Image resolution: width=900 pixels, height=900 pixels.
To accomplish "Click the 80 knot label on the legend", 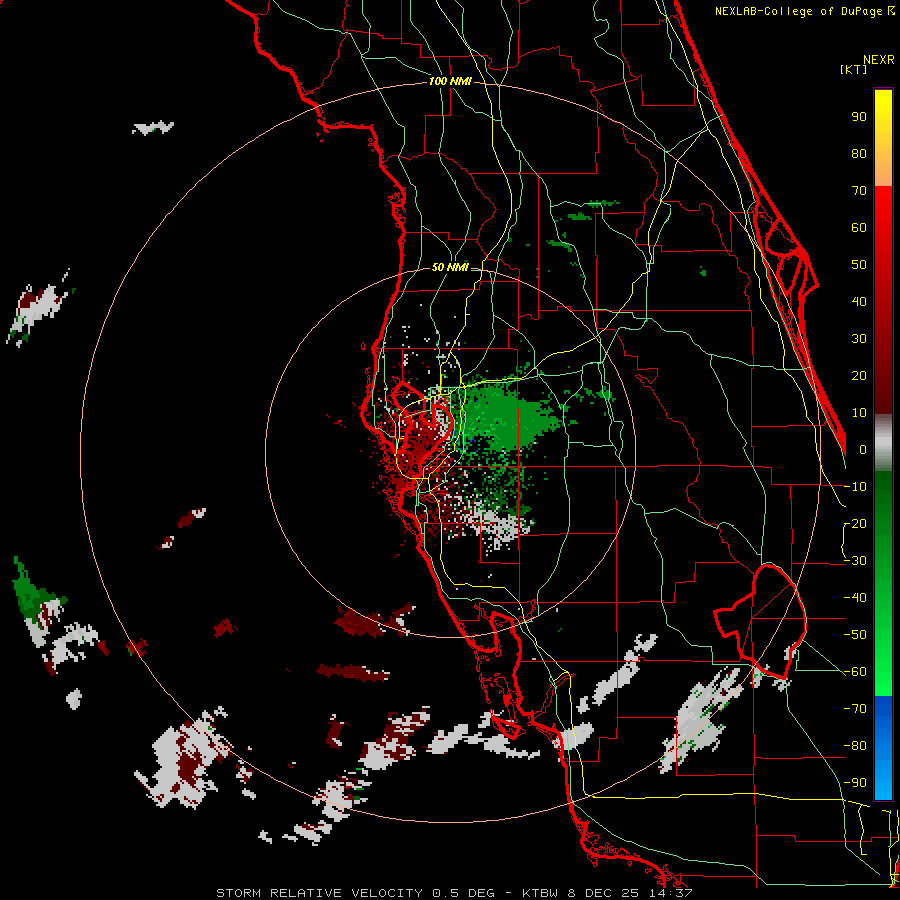I will 859,153.
